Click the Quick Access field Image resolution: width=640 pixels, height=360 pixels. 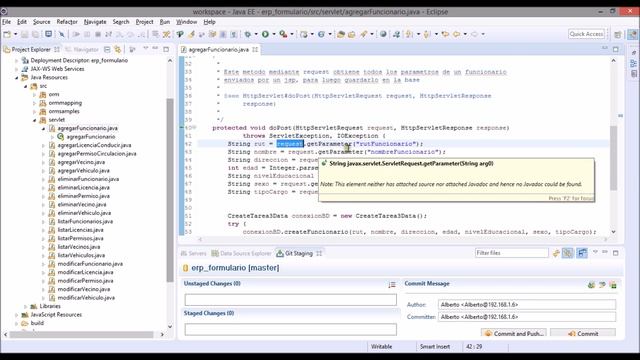pyautogui.click(x=586, y=34)
